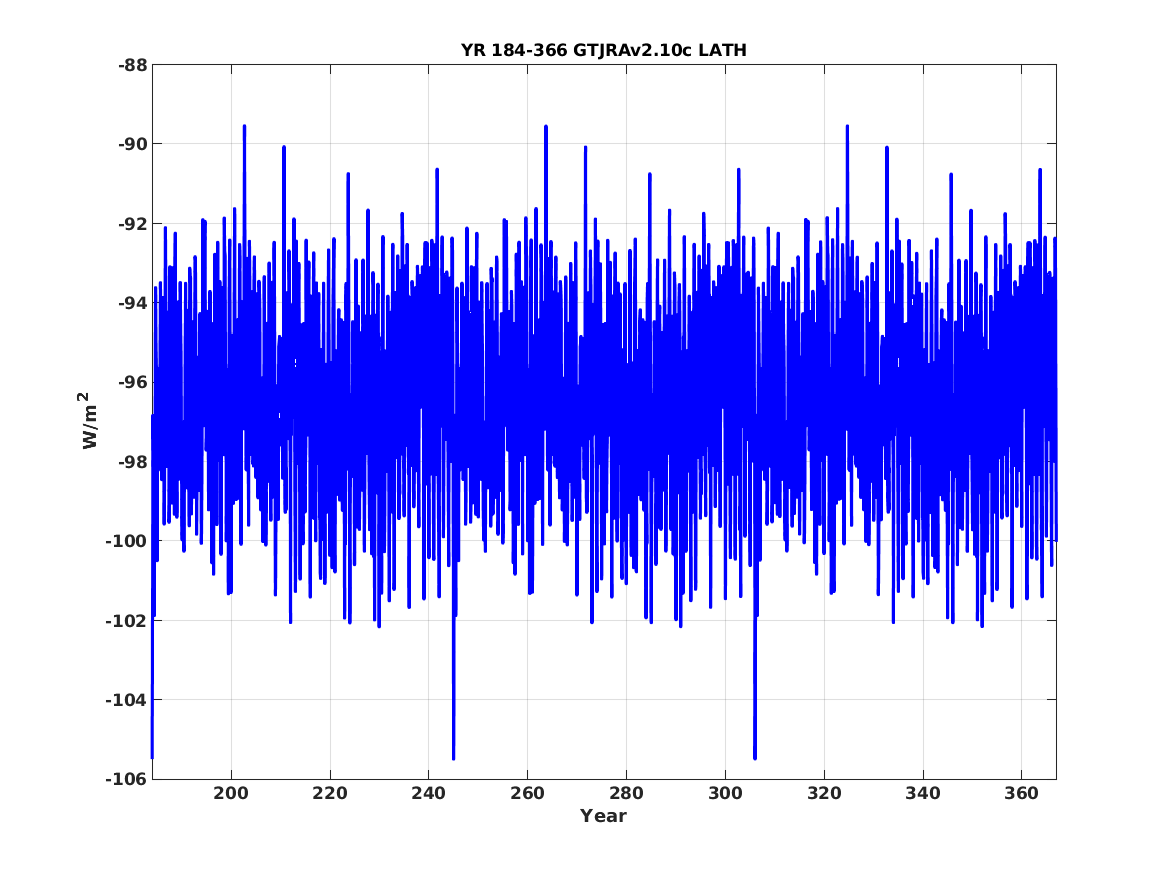
Task: Click y-axis tick label '-104'
Action: pyautogui.click(x=127, y=699)
